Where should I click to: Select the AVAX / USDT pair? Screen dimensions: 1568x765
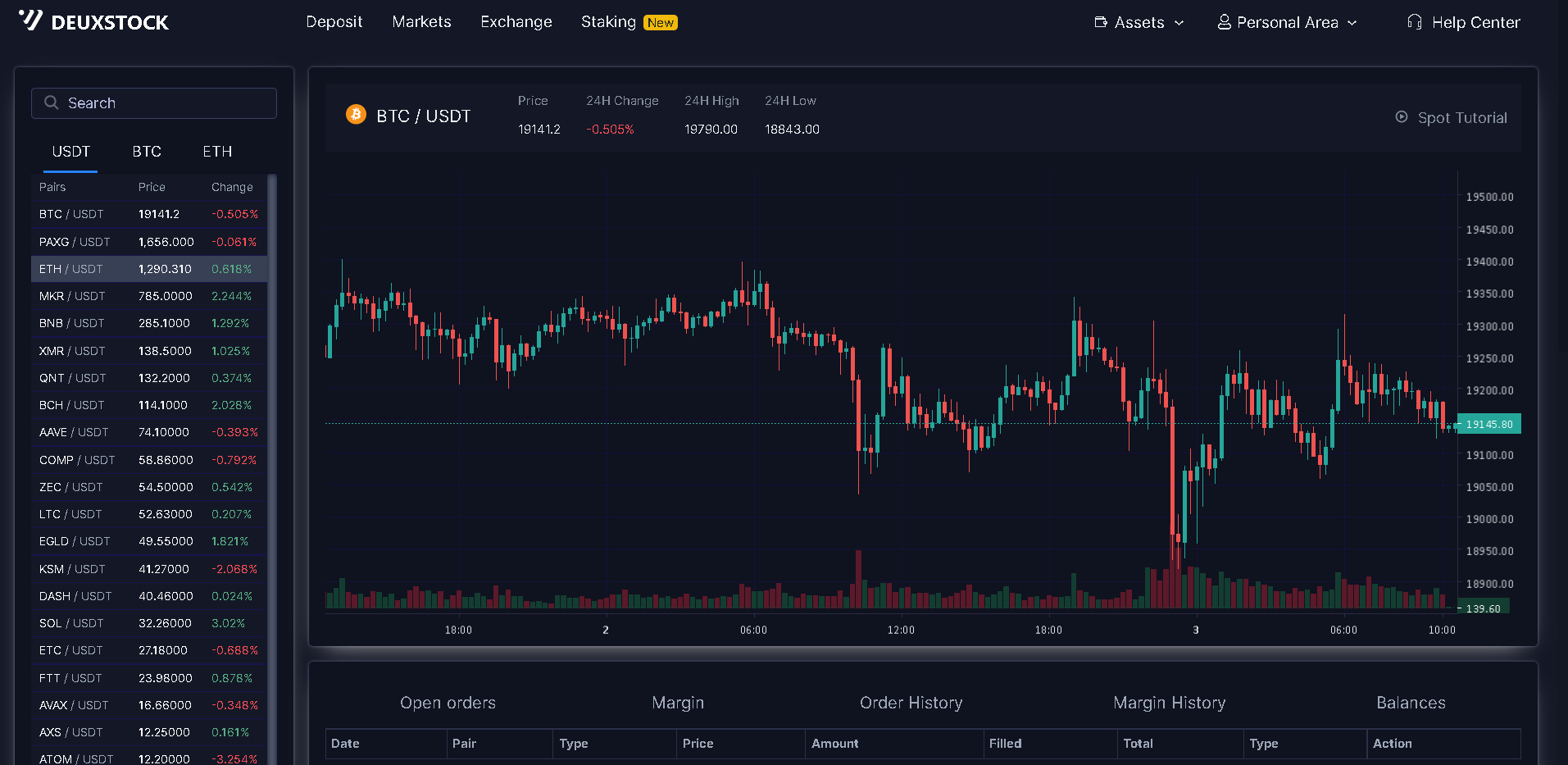pyautogui.click(x=149, y=705)
